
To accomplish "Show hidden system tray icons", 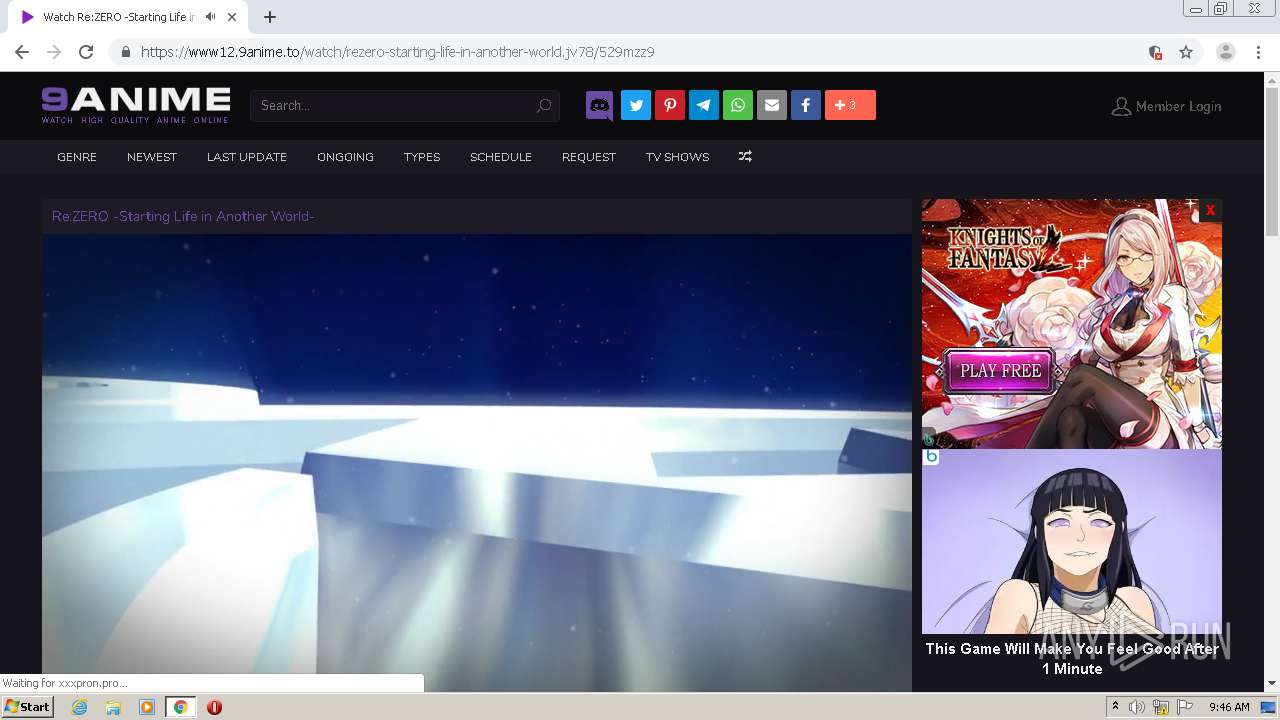I will coord(1115,707).
